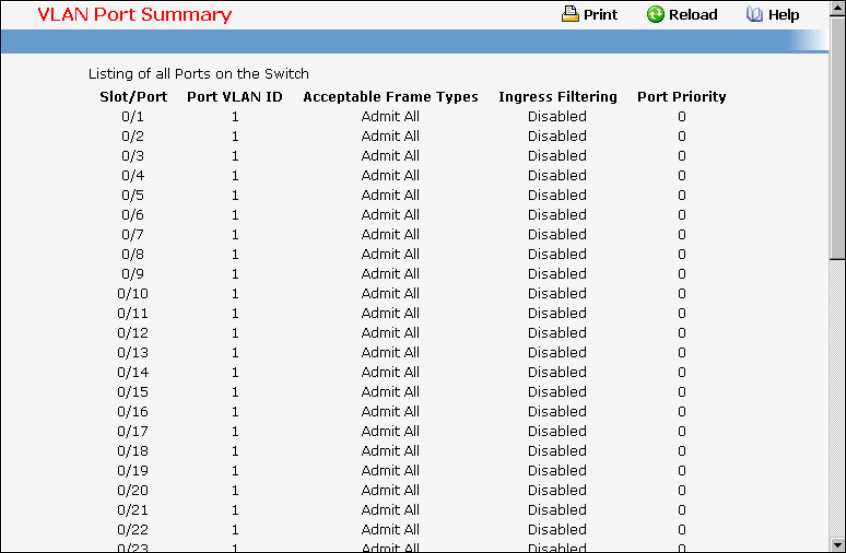This screenshot has height=553, width=846.
Task: Click the scrollbar up arrow
Action: [838, 8]
